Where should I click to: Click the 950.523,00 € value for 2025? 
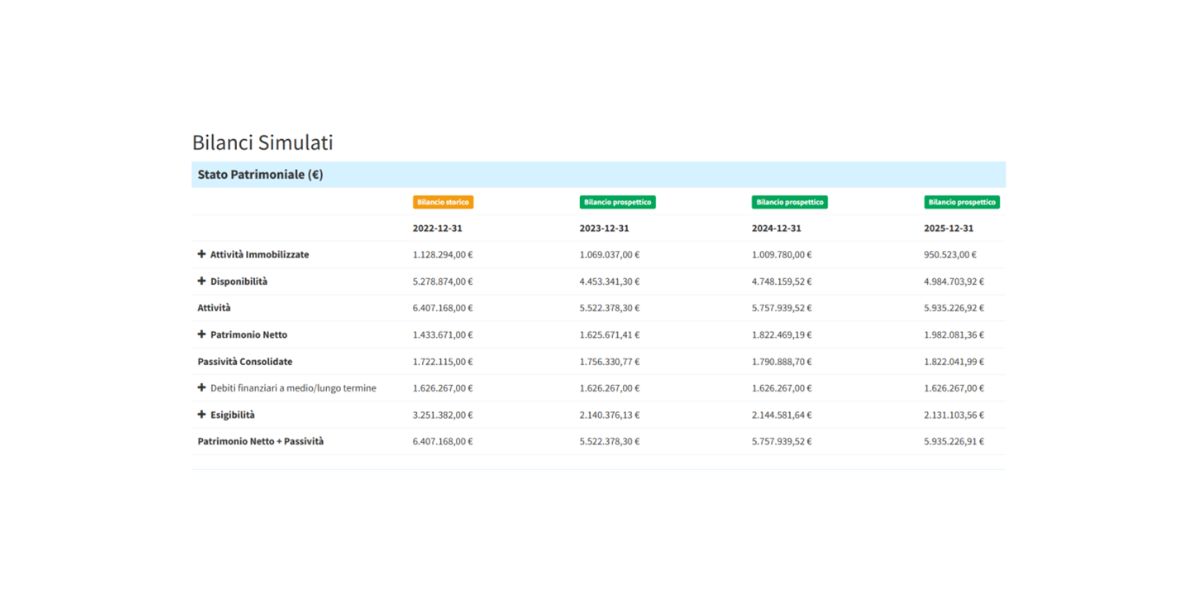950,254
